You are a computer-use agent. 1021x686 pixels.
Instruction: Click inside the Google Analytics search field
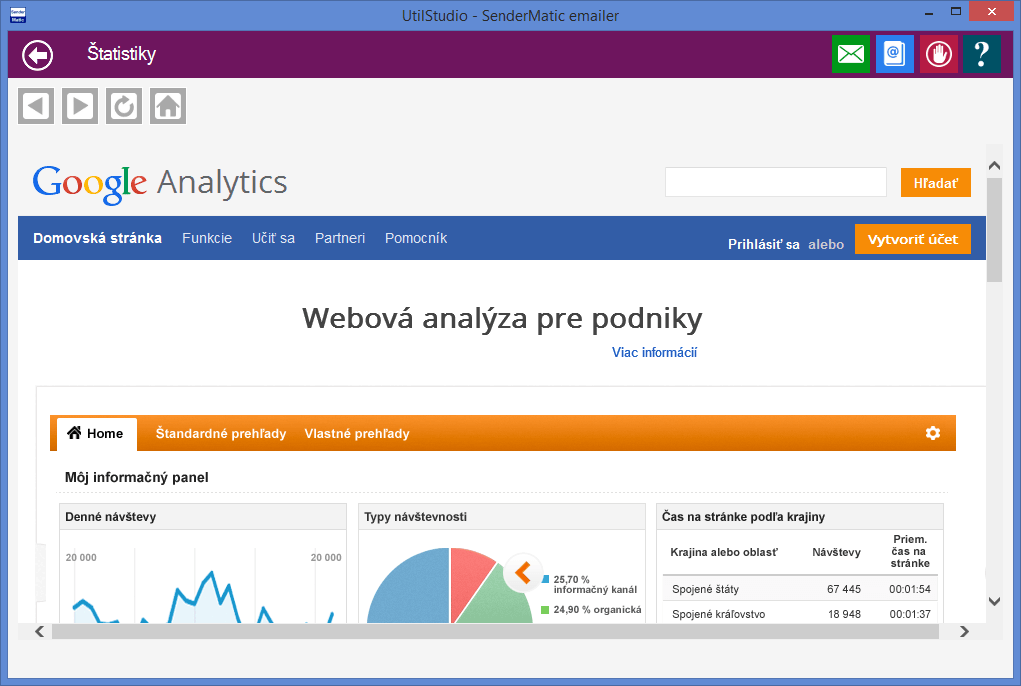776,182
